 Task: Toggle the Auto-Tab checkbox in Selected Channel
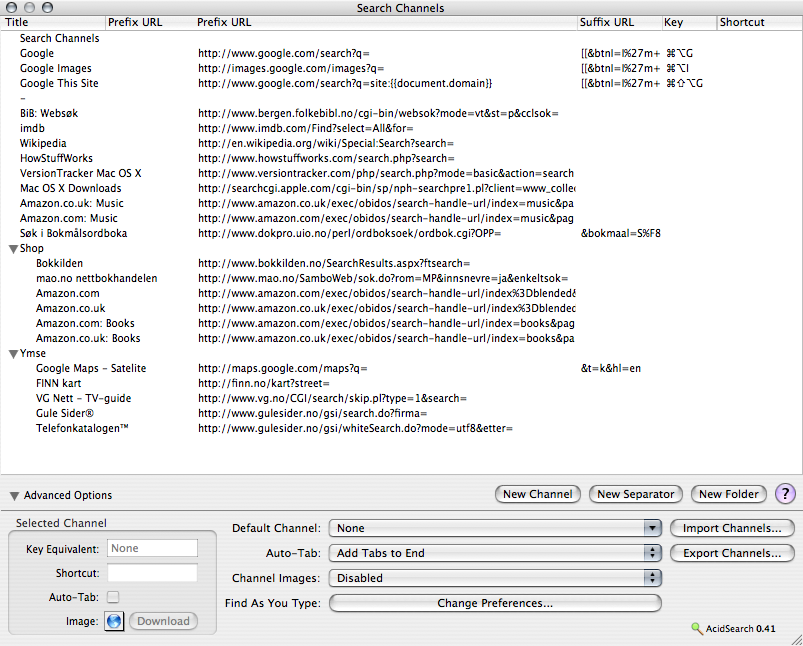coord(113,597)
